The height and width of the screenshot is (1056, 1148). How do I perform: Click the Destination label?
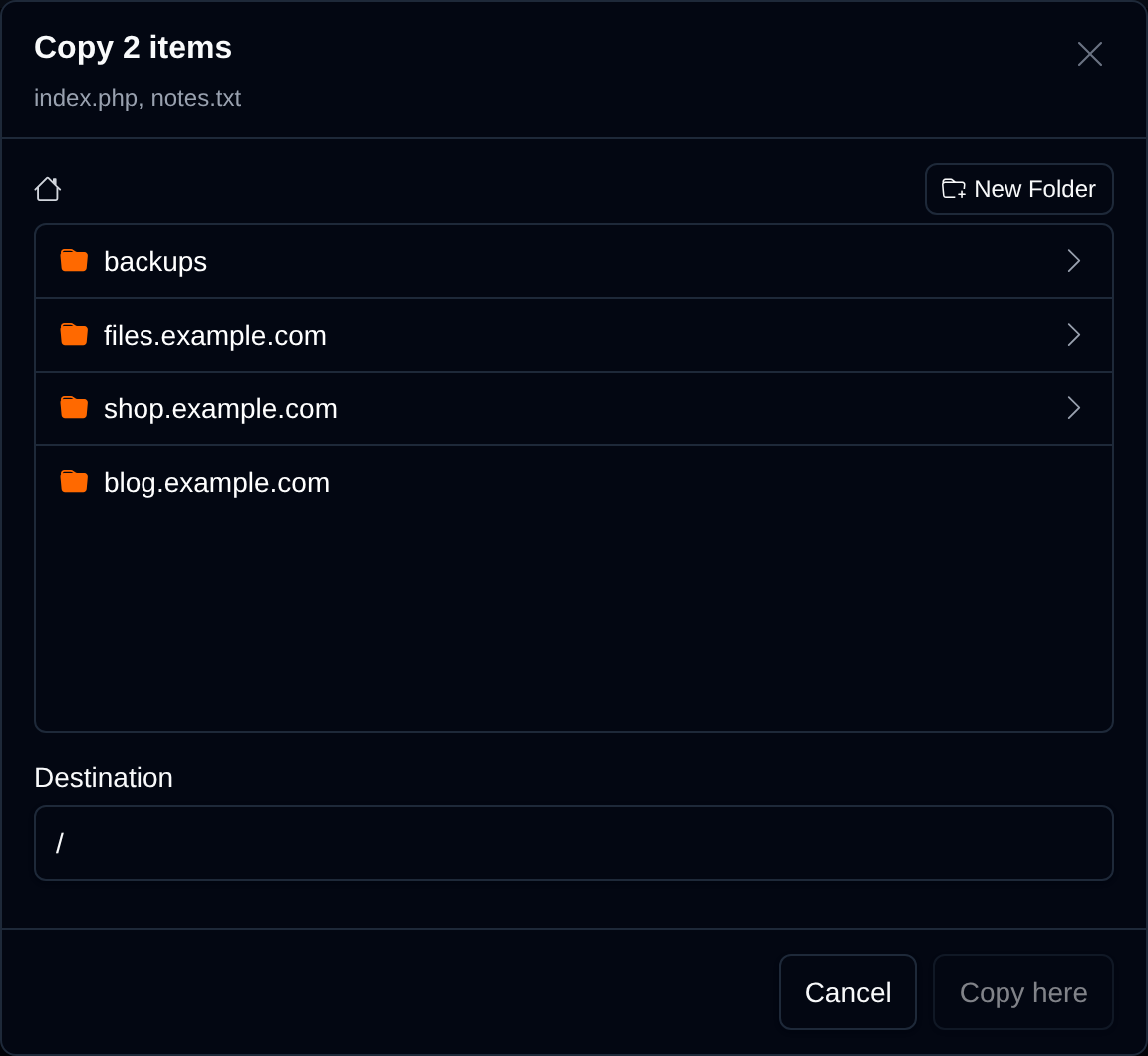point(104,778)
